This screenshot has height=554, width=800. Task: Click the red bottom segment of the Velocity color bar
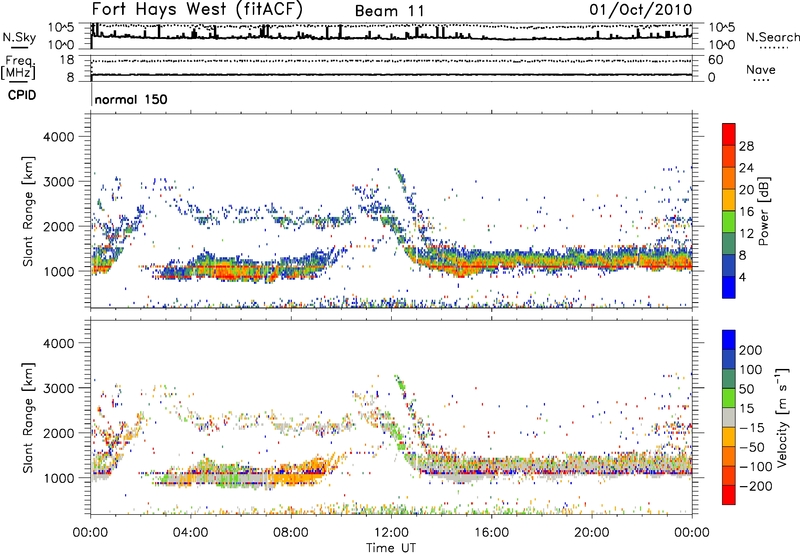[729, 495]
